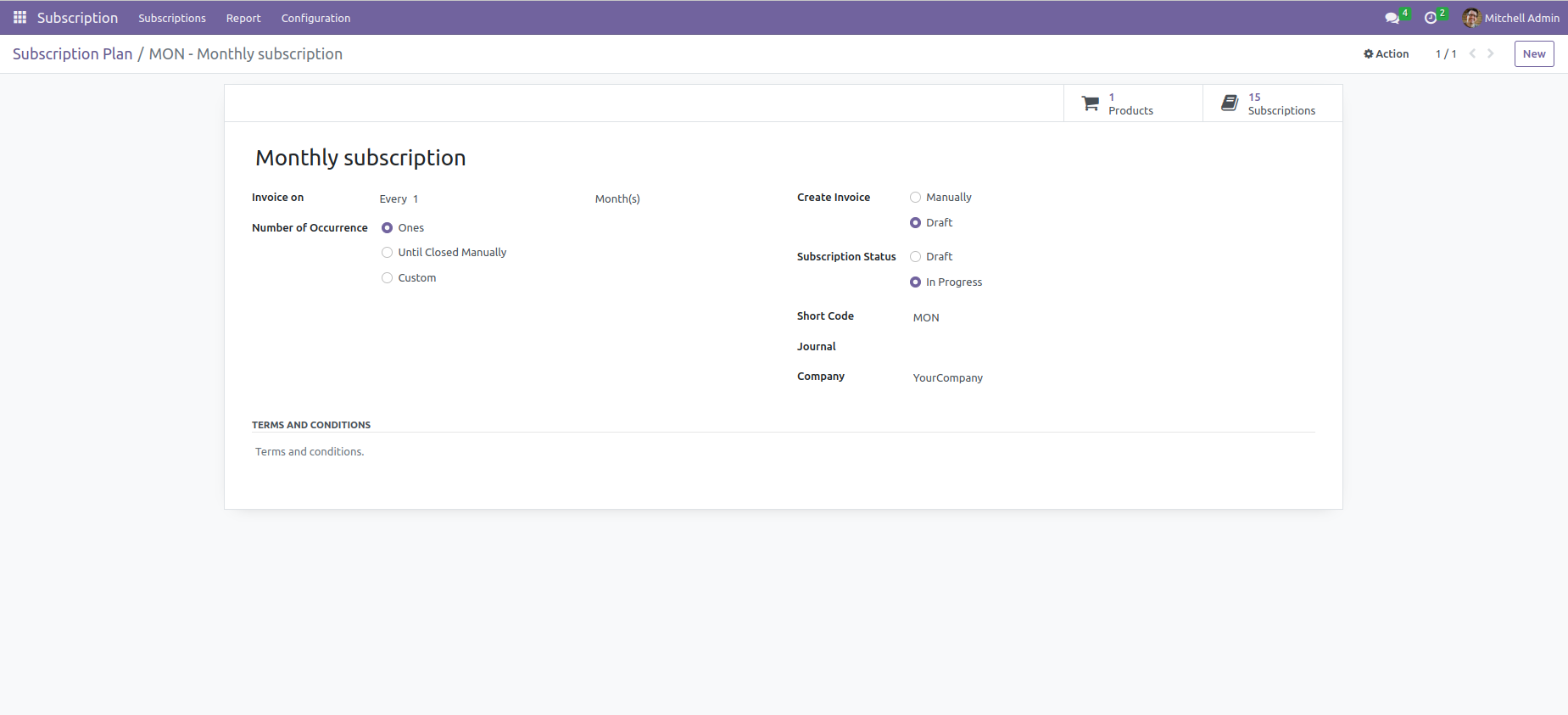Screen dimensions: 1568x715
Task: Choose Manually for Create Invoice
Action: pyautogui.click(x=916, y=198)
